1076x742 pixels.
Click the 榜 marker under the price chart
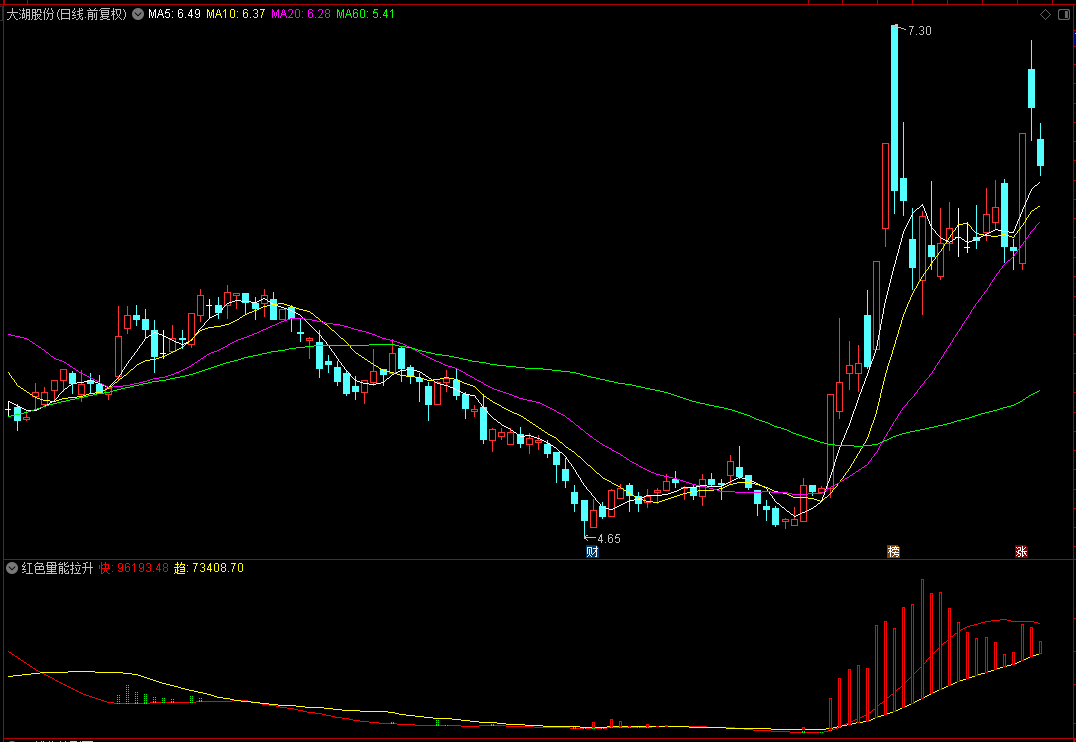point(893,552)
